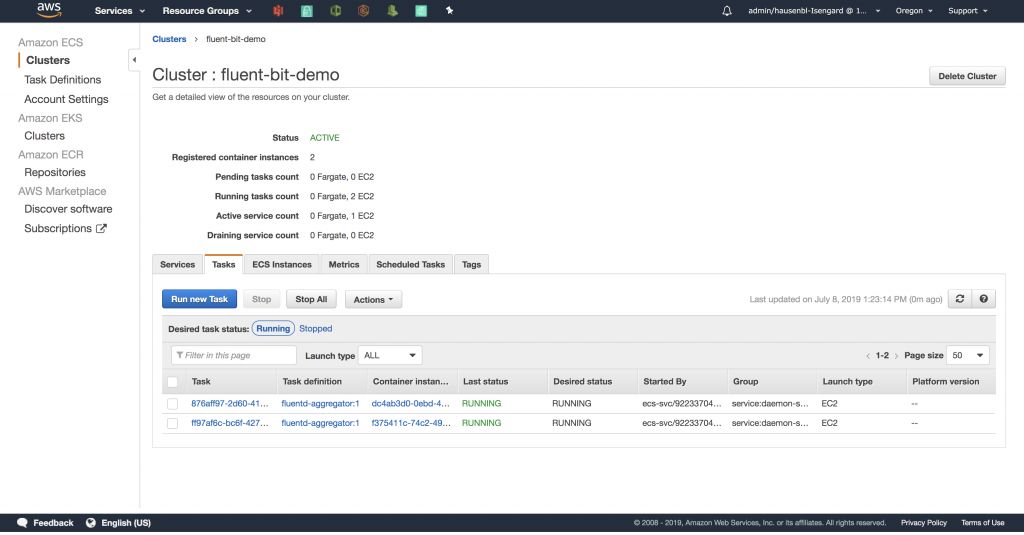
Task: Open the Privacy Policy footer link
Action: [923, 523]
